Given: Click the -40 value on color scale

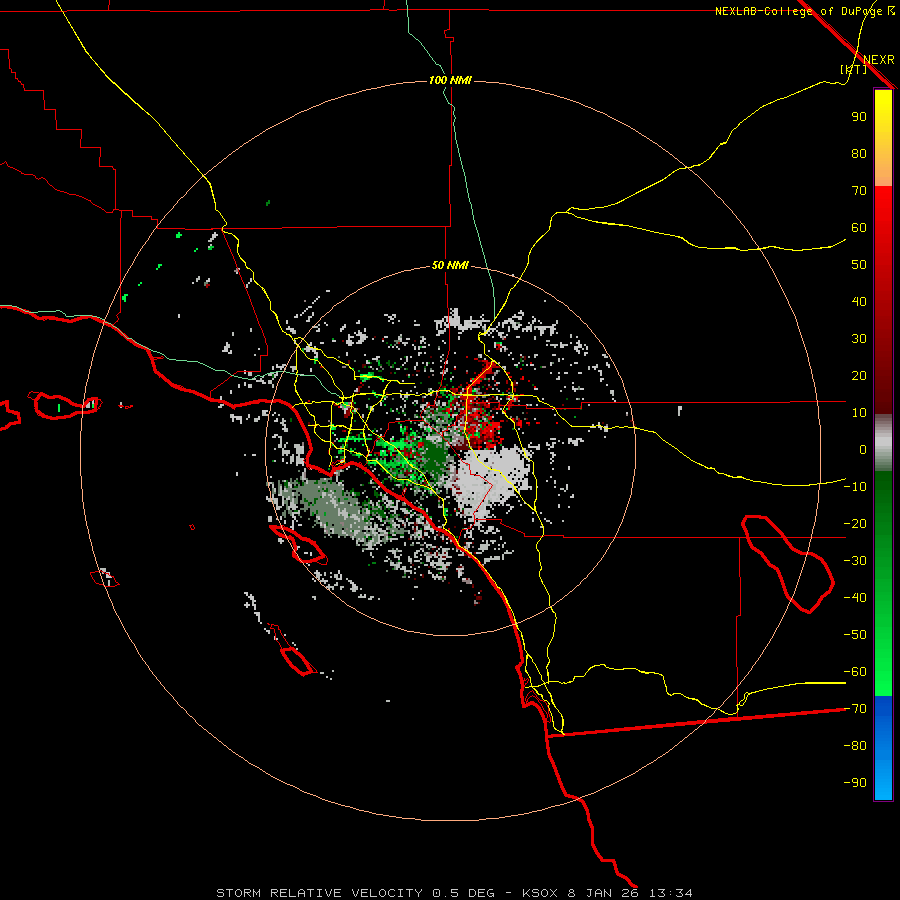Looking at the screenshot, I should tap(855, 598).
